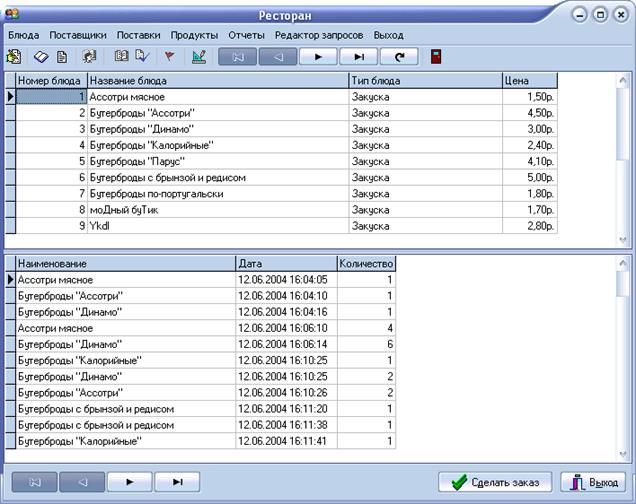Click the Количество column header in orders grid
The height and width of the screenshot is (504, 636).
click(x=367, y=263)
